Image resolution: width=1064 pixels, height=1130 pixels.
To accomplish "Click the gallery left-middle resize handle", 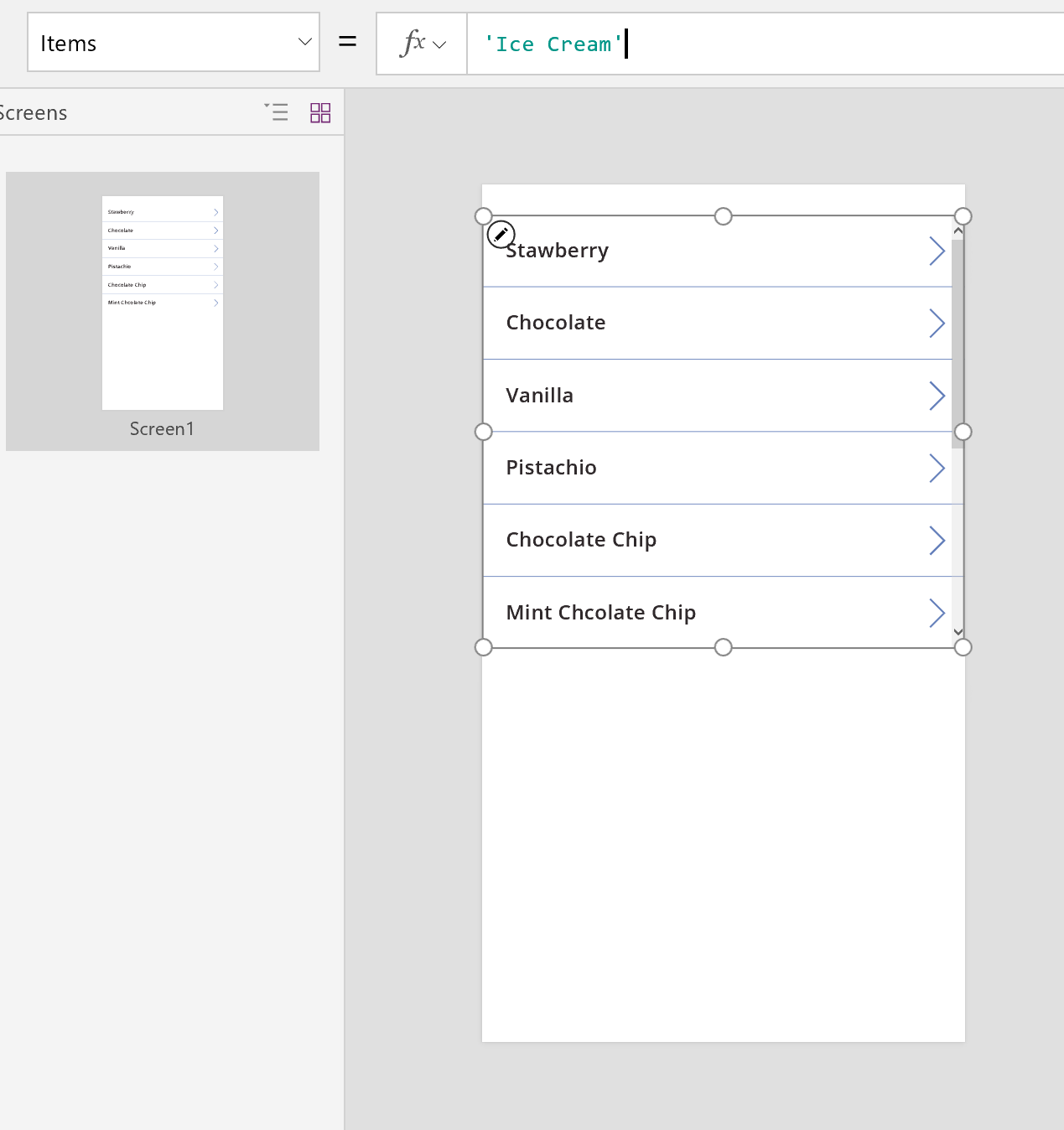I will click(484, 432).
